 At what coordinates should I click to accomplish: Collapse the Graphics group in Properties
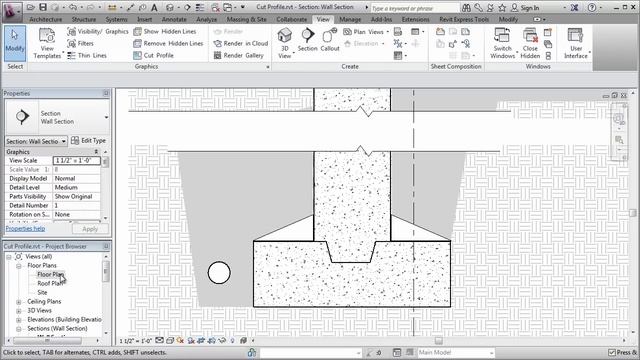pyautogui.click(x=96, y=152)
